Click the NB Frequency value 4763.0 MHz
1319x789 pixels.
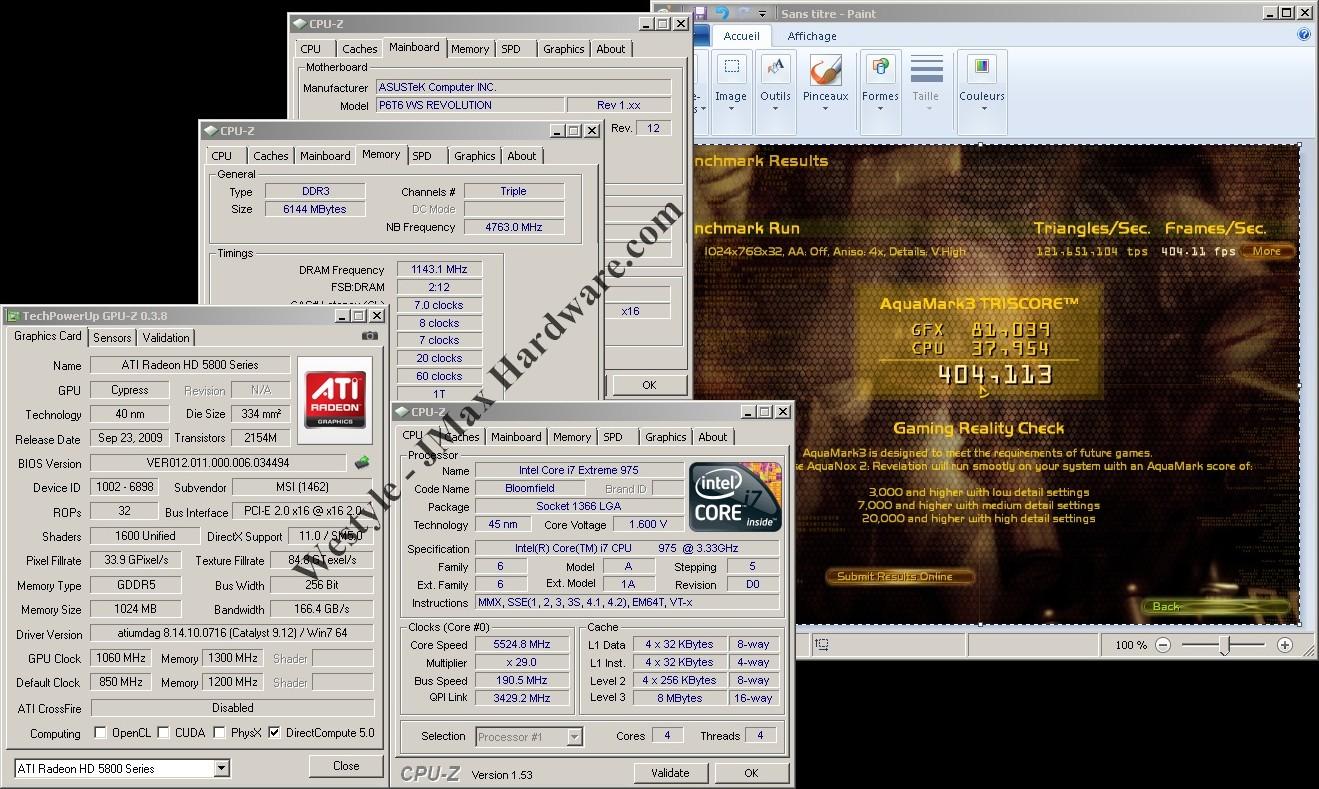click(x=514, y=227)
